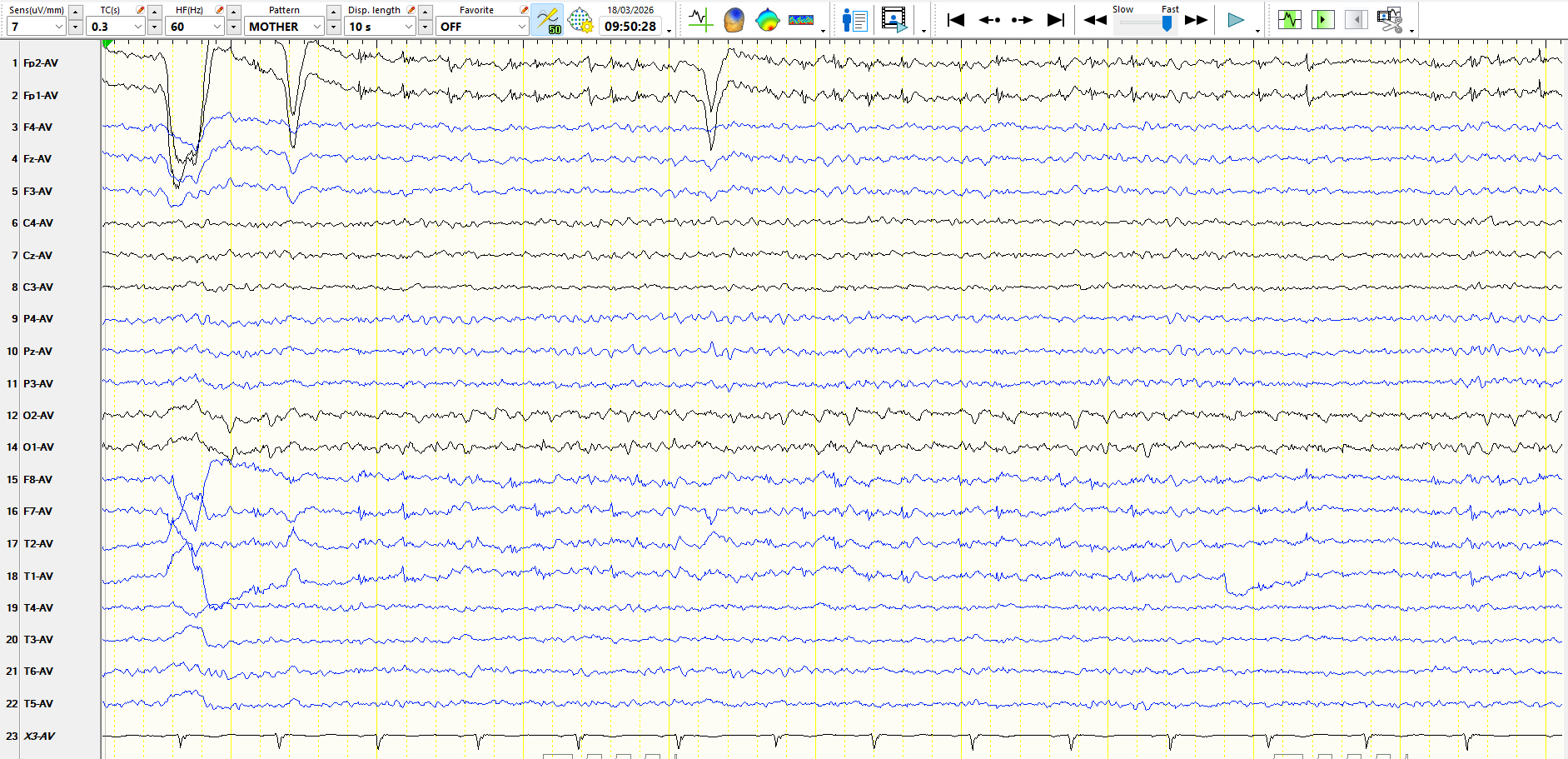1568x759 pixels.
Task: Expand the options arrow beside play button
Action: (x=1257, y=31)
